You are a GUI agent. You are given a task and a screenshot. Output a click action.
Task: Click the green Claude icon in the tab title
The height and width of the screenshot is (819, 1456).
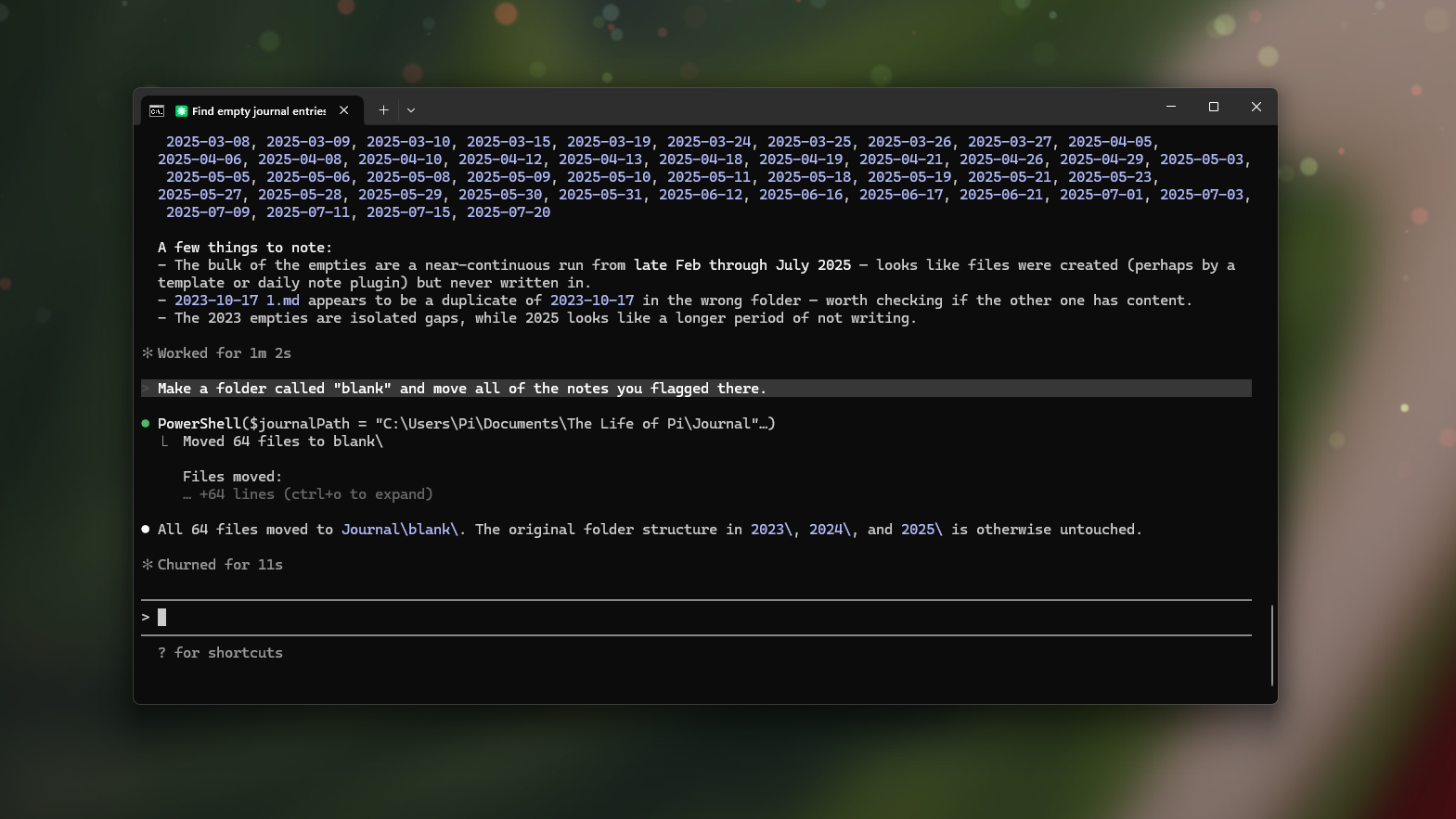[x=181, y=110]
